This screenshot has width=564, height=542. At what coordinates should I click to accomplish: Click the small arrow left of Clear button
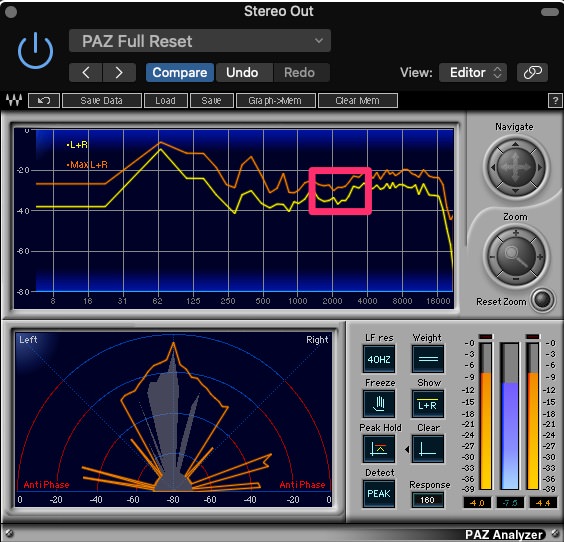pos(407,449)
